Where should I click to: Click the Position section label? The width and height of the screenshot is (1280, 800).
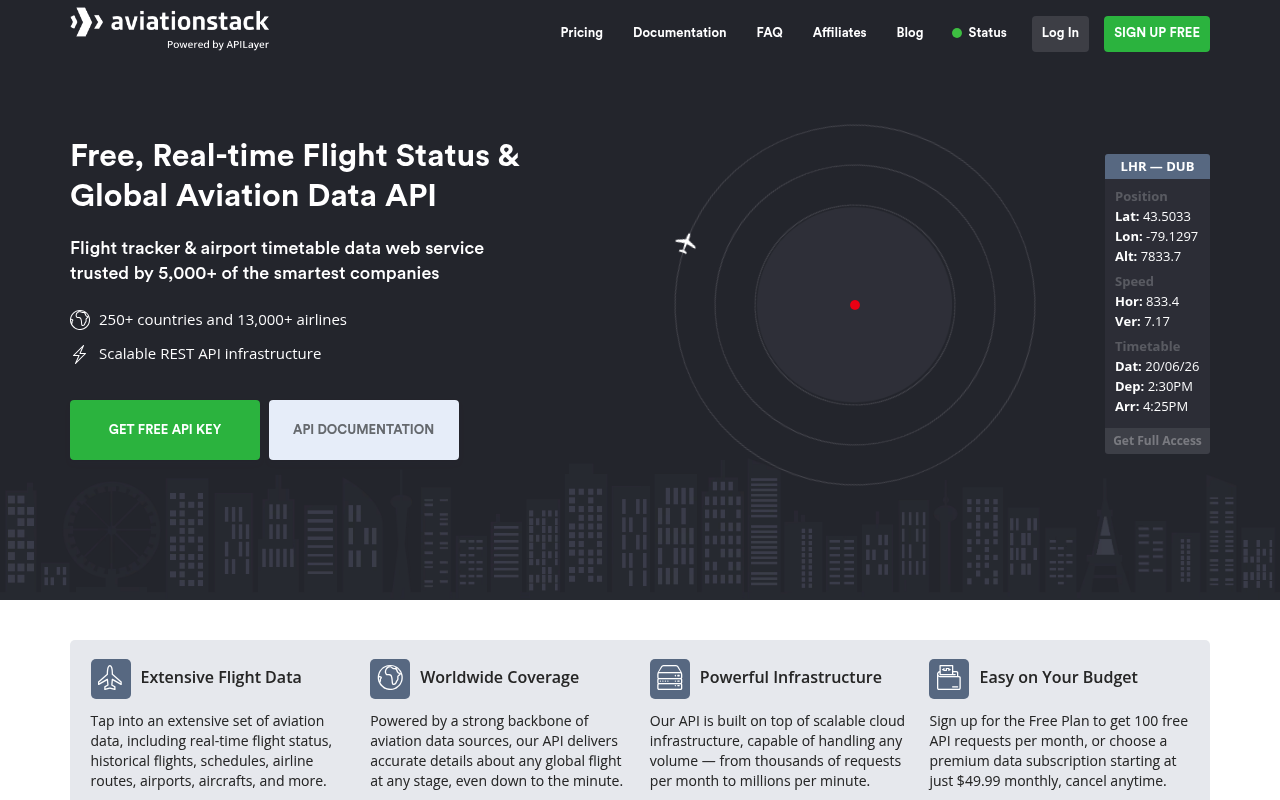tap(1141, 196)
